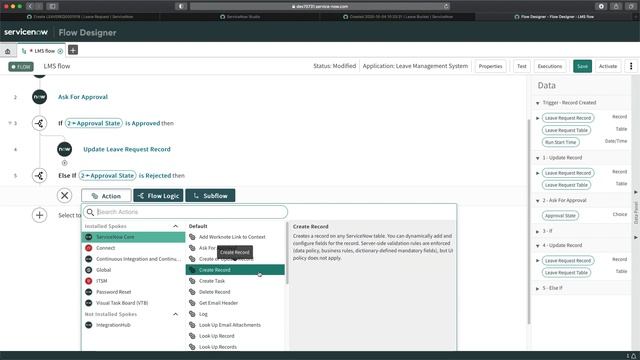Select the ITSM spoke
Image resolution: width=640 pixels, height=360 pixels.
point(133,281)
